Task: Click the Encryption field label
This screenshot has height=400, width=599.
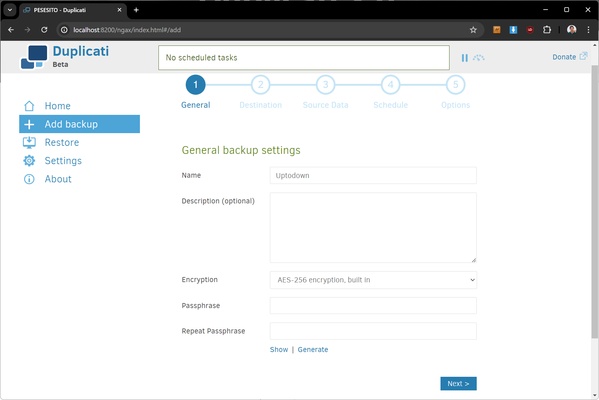Action: tap(199, 280)
